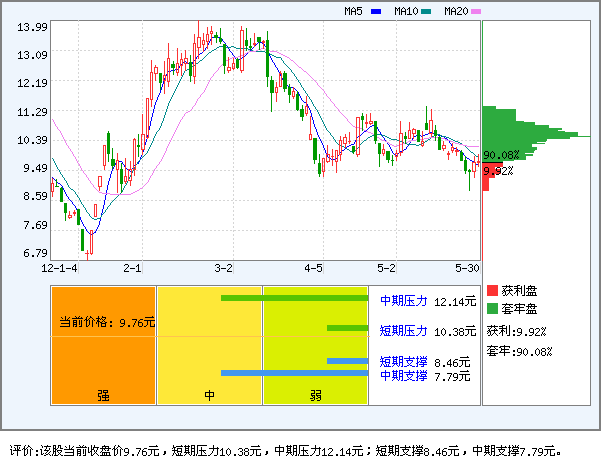The image size is (601, 456).
Task: Click the 中期压力 blue label
Action: 404,301
